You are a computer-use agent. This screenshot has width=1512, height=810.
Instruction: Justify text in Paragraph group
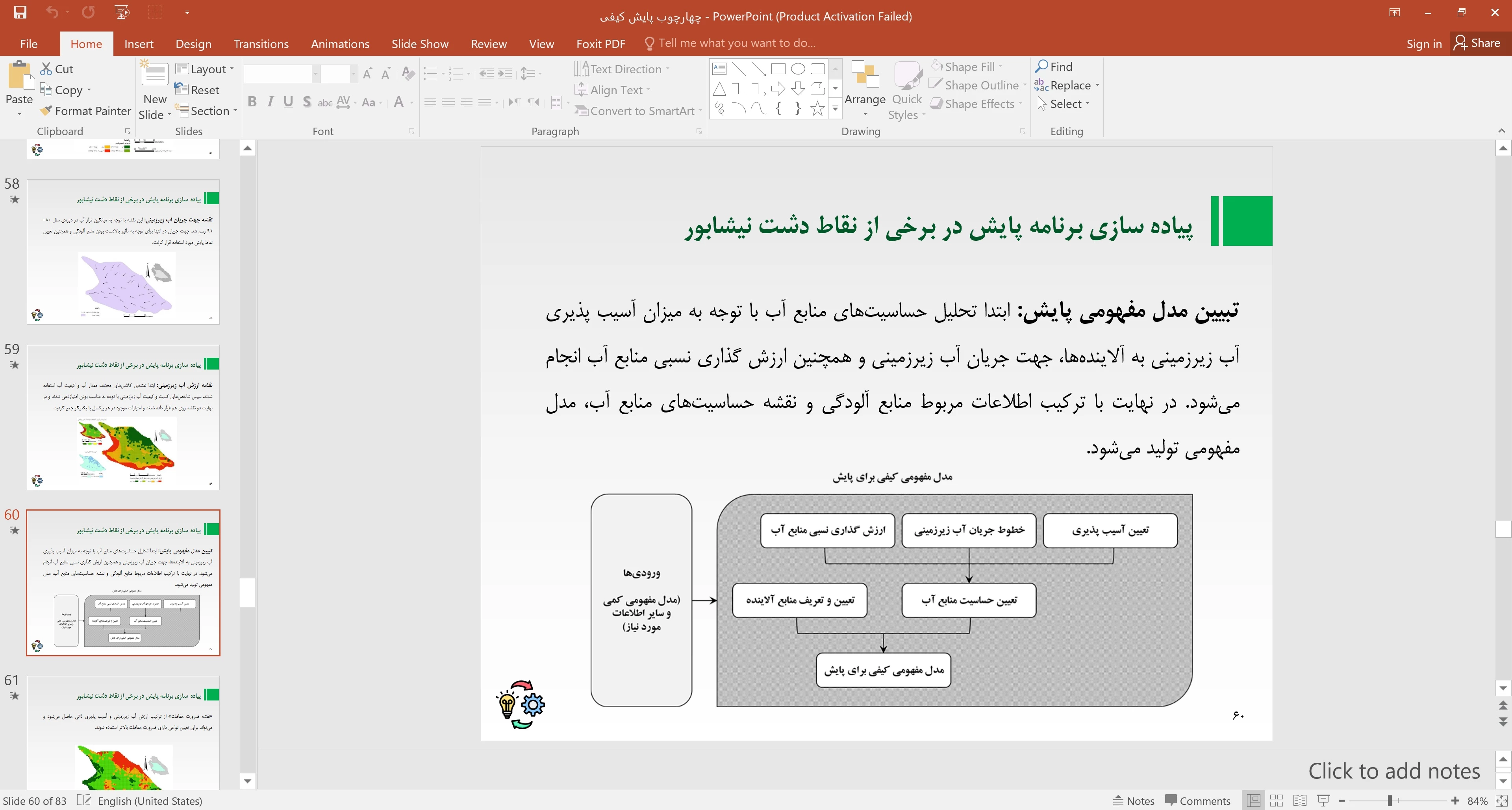(x=484, y=102)
